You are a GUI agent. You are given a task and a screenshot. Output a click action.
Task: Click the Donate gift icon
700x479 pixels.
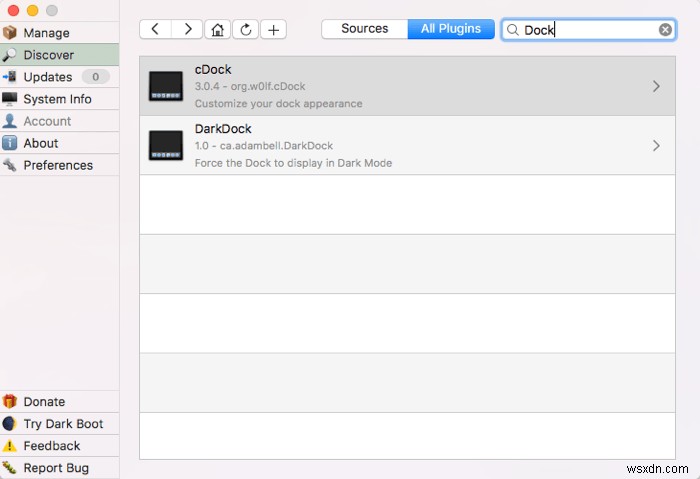(x=9, y=401)
